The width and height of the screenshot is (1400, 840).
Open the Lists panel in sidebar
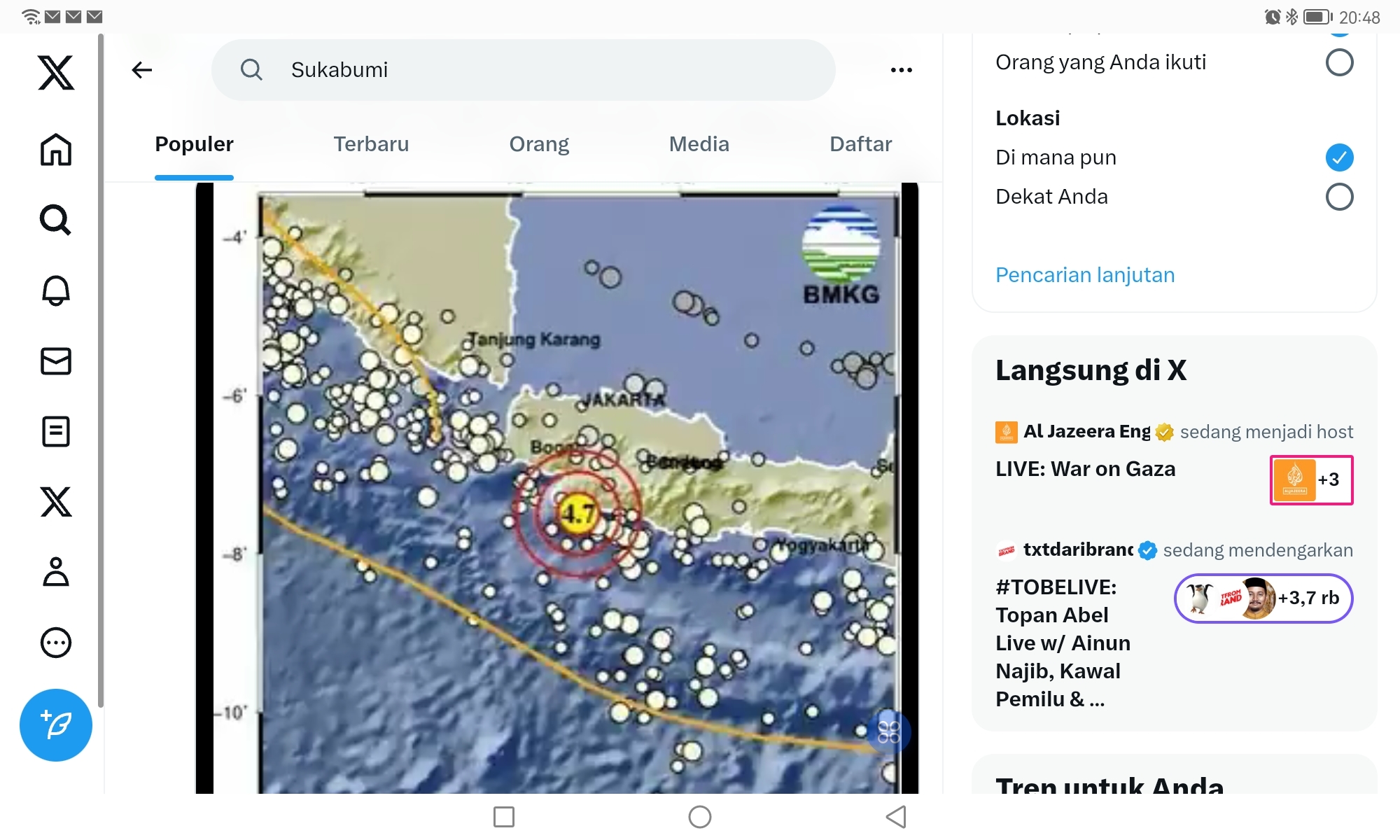pos(56,431)
